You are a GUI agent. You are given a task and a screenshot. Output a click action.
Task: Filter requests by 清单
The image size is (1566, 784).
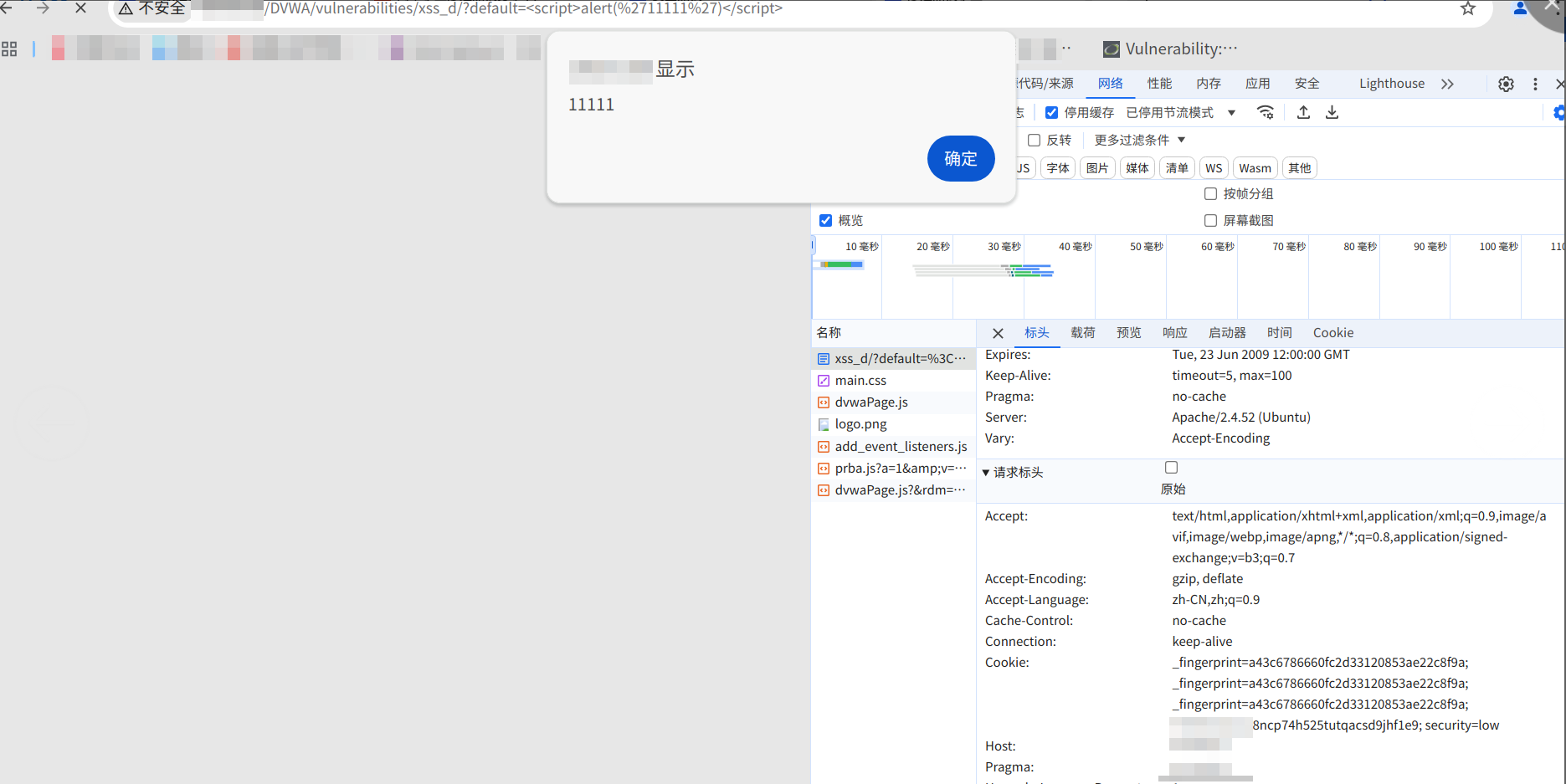point(1177,168)
